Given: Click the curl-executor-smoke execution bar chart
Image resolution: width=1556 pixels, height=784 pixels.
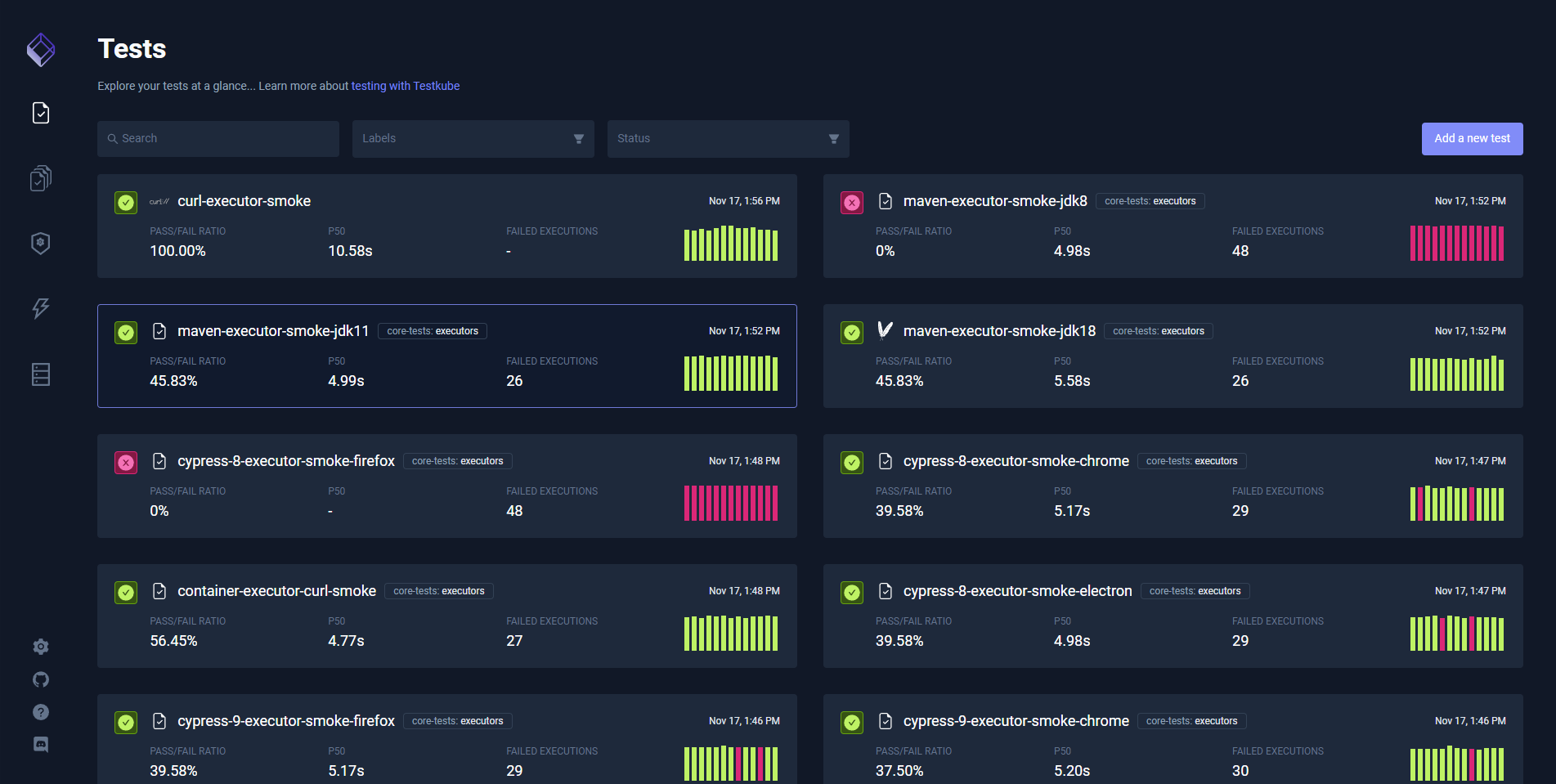Looking at the screenshot, I should pyautogui.click(x=731, y=244).
